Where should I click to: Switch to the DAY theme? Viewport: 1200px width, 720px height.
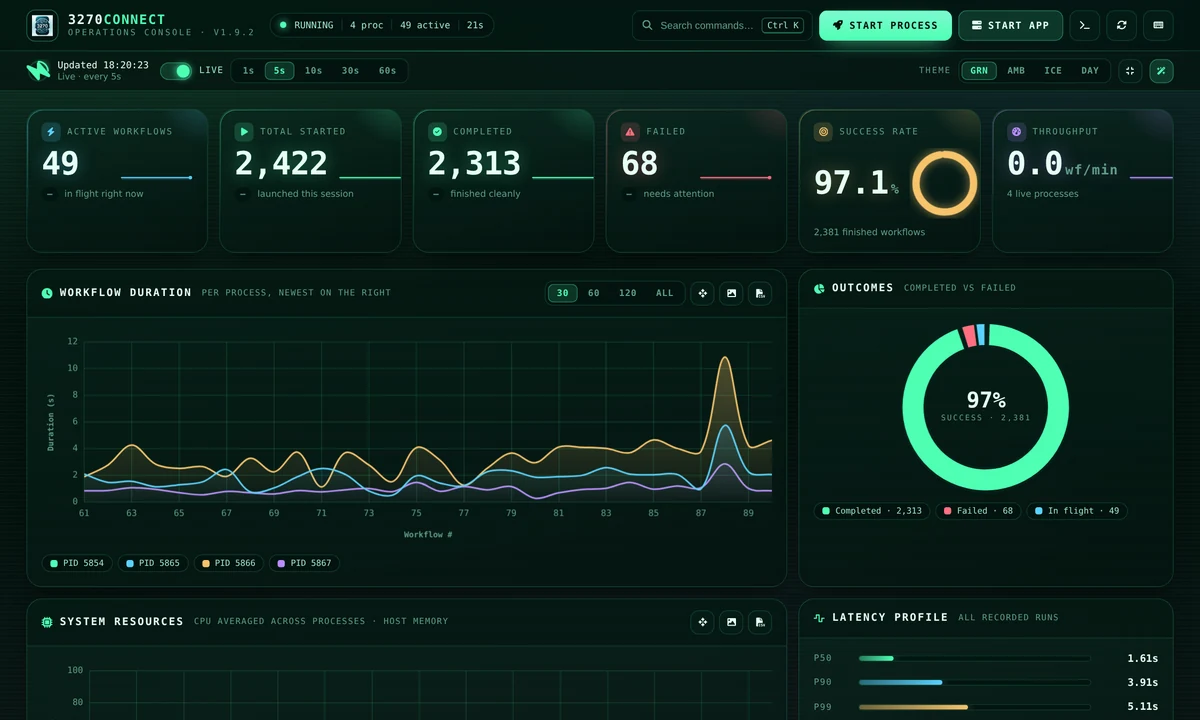(x=1090, y=71)
